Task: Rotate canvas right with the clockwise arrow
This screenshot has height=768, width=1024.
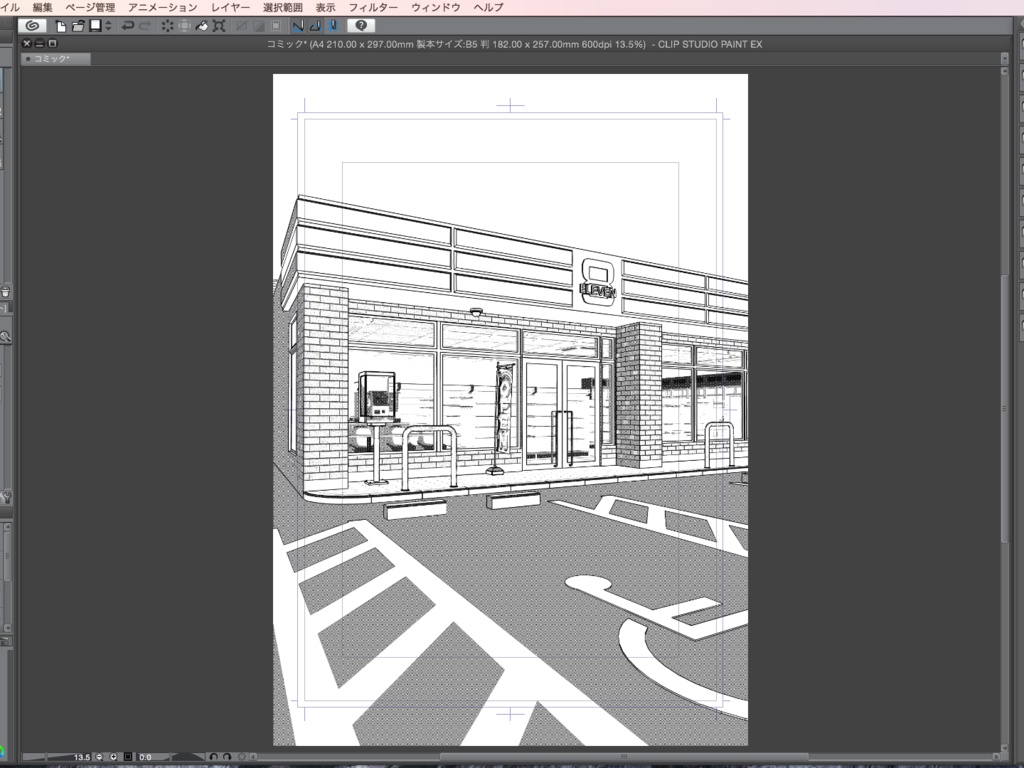Action: pyautogui.click(x=227, y=757)
